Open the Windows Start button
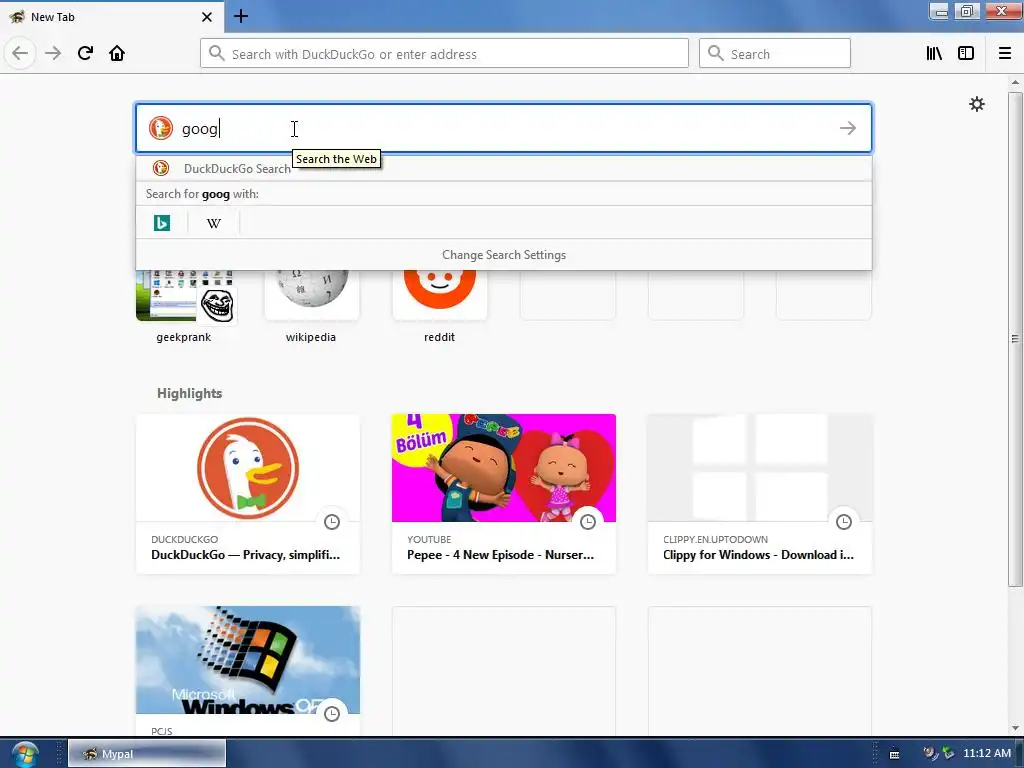This screenshot has height=768, width=1024. point(25,754)
